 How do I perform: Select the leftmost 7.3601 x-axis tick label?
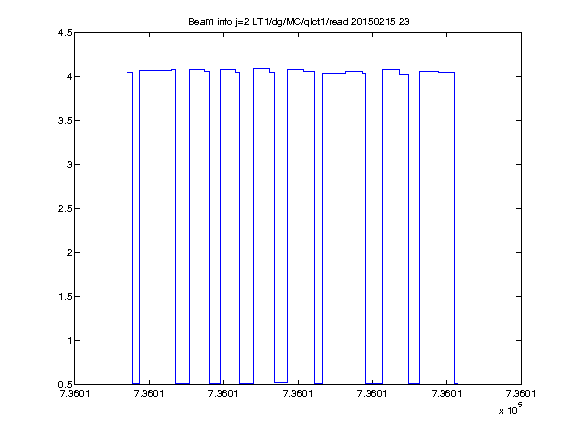(75, 394)
